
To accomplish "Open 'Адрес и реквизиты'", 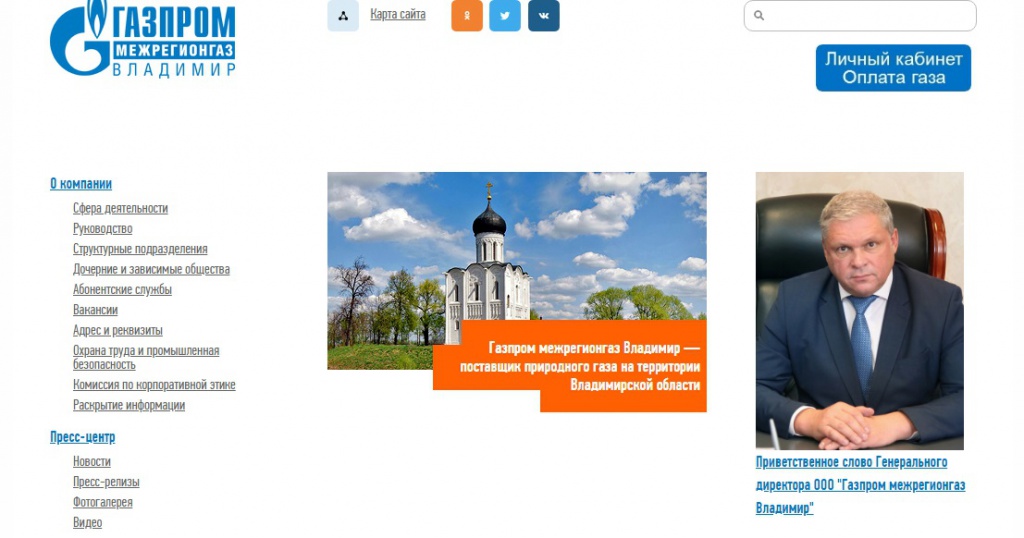I will click(118, 330).
